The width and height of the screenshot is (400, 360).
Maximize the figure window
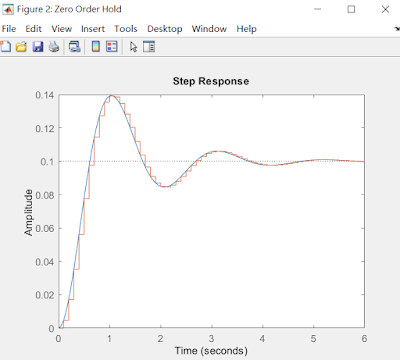click(351, 9)
